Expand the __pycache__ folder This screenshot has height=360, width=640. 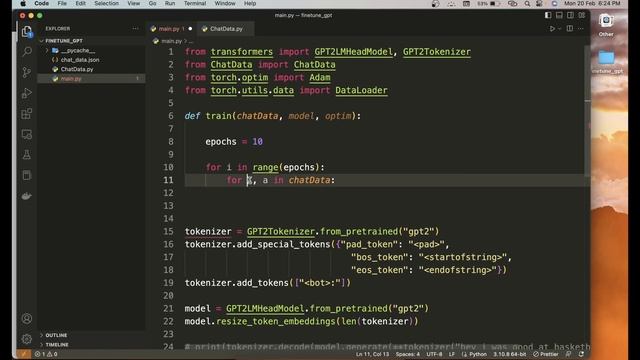click(x=47, y=50)
